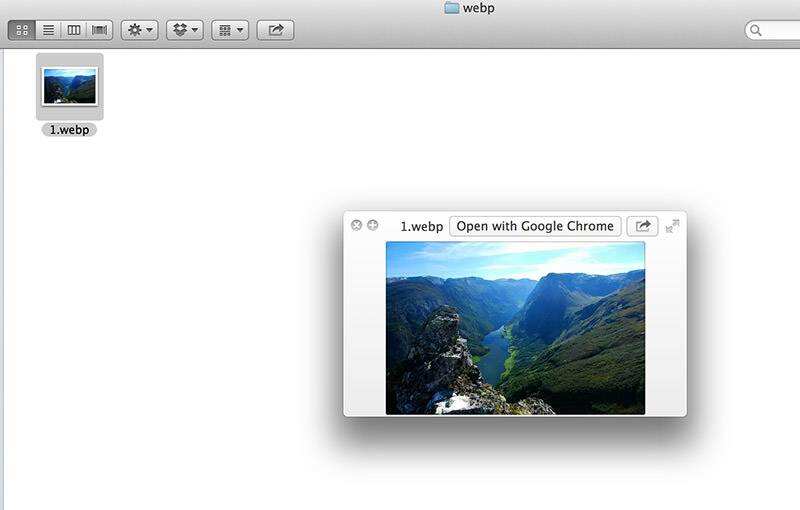Viewport: 800px width, 510px height.
Task: Click Open with Google Chrome
Action: pyautogui.click(x=535, y=226)
